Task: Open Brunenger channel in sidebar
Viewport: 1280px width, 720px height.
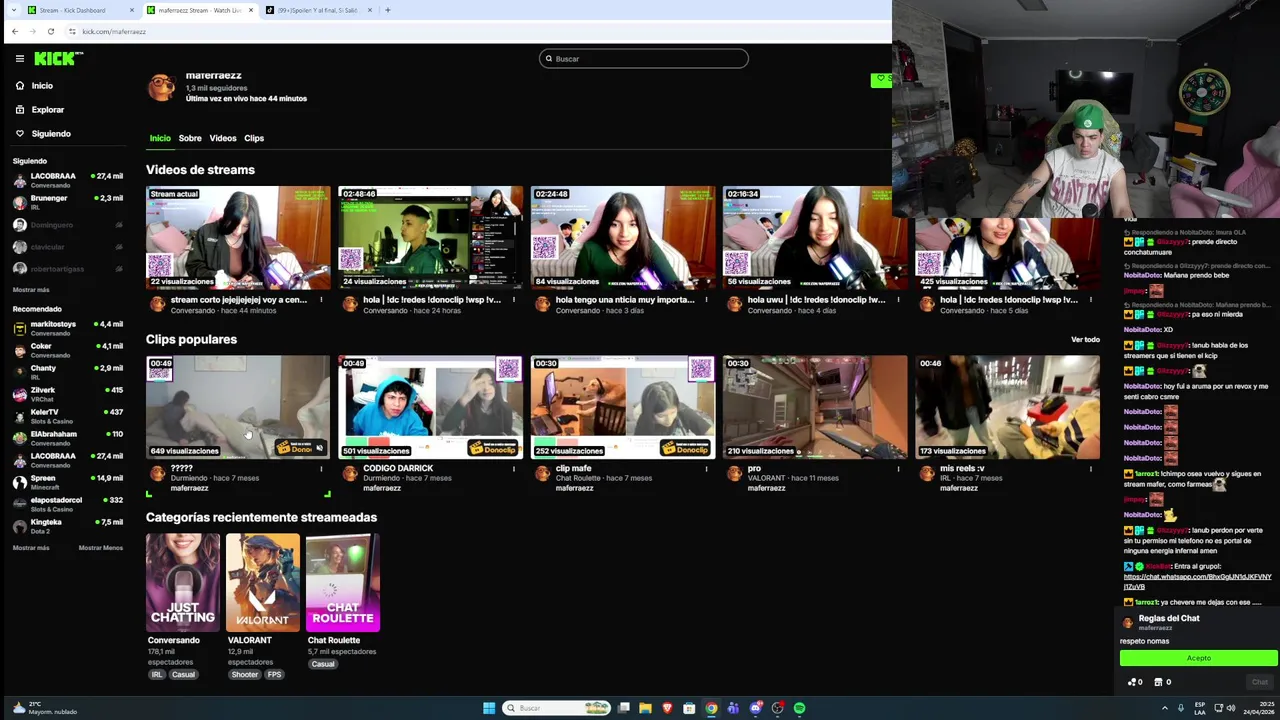Action: coord(68,202)
